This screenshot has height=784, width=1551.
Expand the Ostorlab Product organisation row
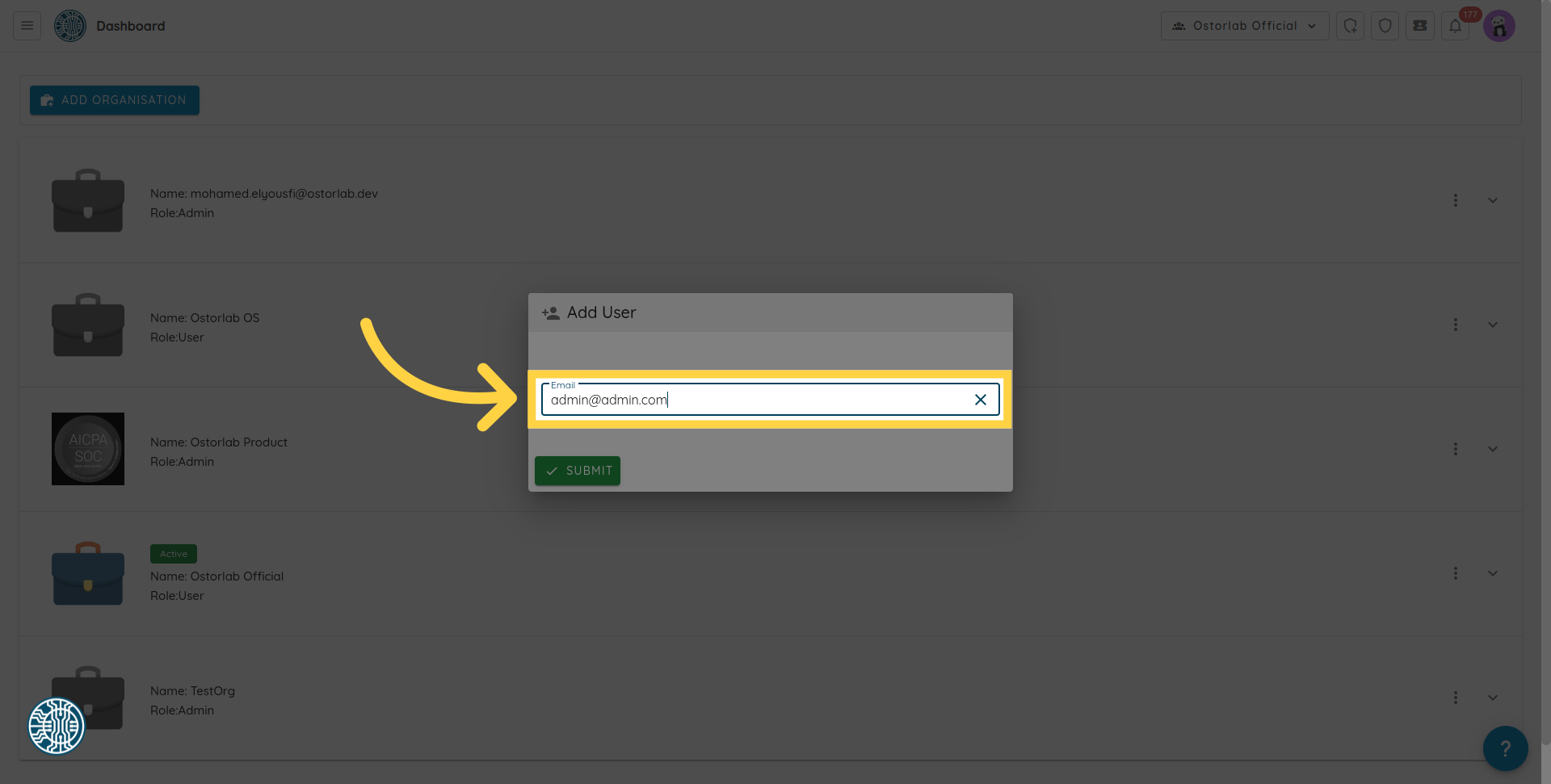1492,449
